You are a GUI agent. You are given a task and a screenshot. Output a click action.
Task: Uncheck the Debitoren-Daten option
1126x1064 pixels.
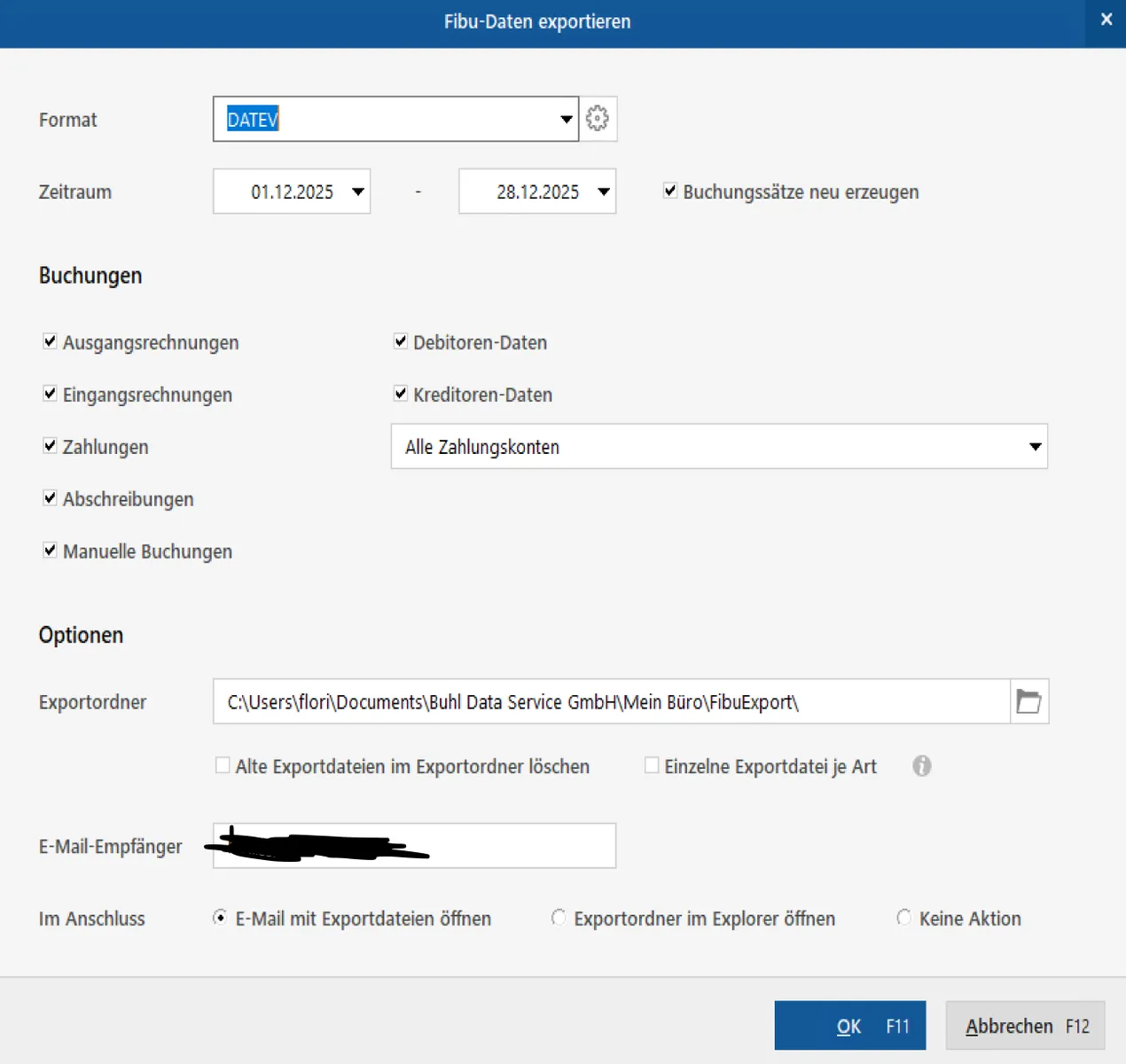[x=401, y=341]
